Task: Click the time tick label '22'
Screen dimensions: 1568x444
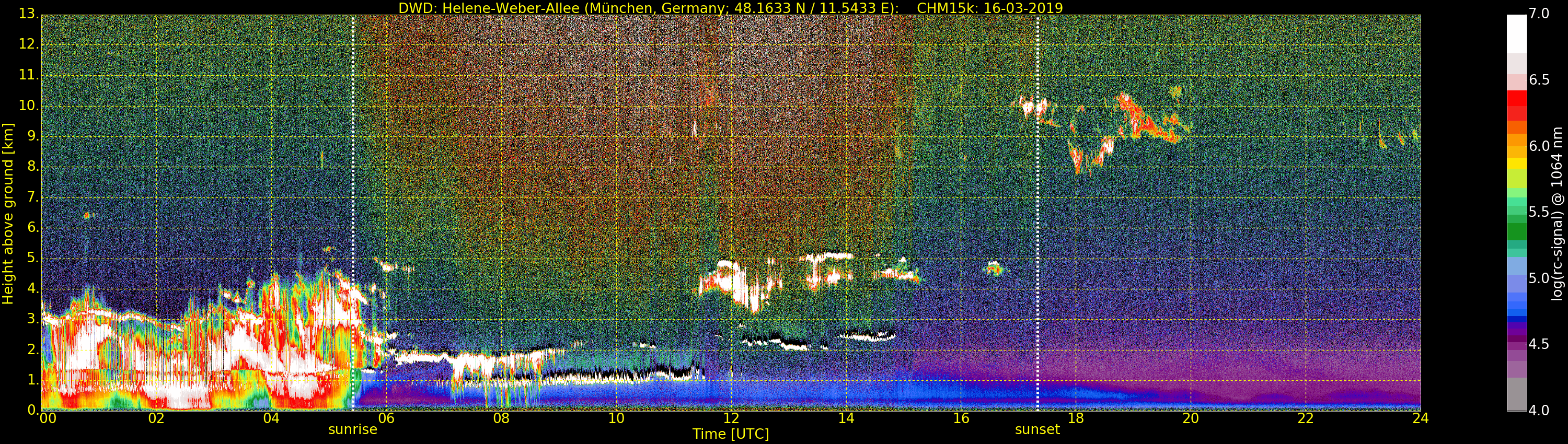Action: [1306, 418]
